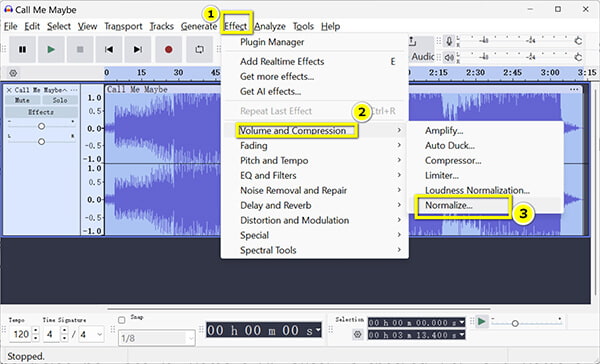This screenshot has width=600, height=364.
Task: Click Play-at-speed green button
Action: point(481,322)
